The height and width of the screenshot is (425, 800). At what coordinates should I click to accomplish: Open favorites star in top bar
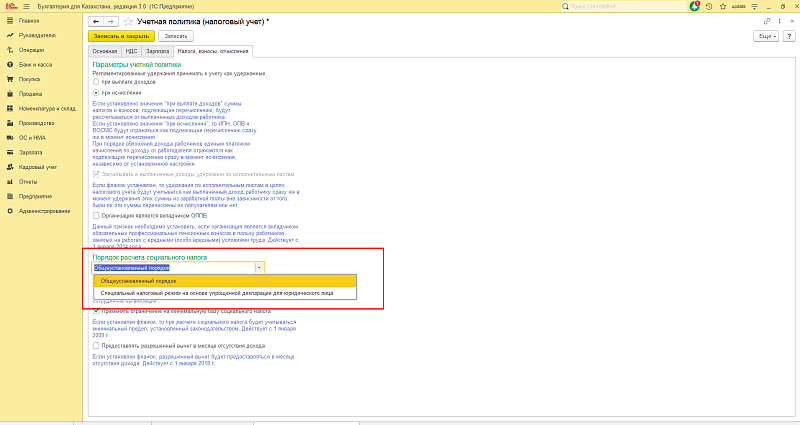tap(720, 6)
